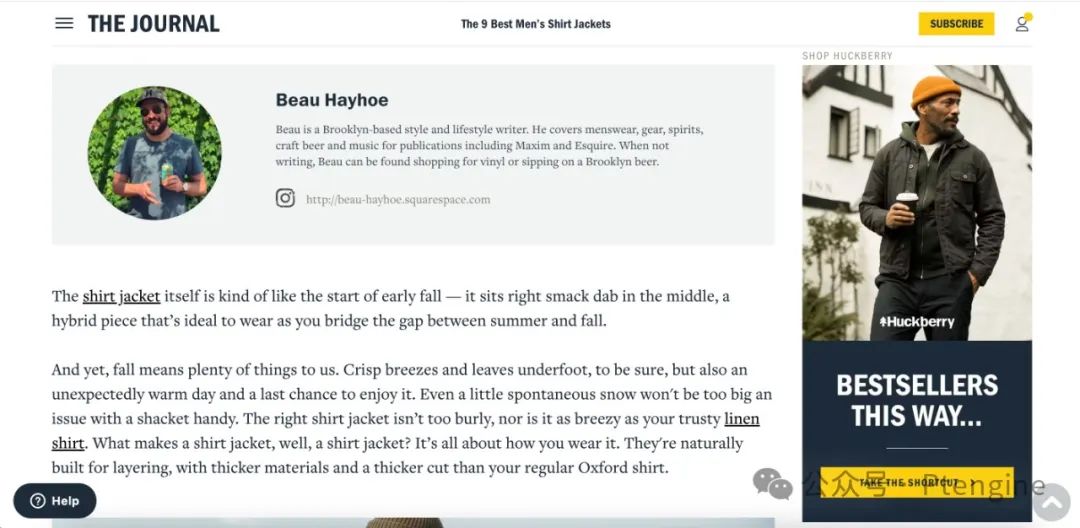Screen dimensions: 1080x528
Task: Open the hamburger navigation menu
Action: 64,23
